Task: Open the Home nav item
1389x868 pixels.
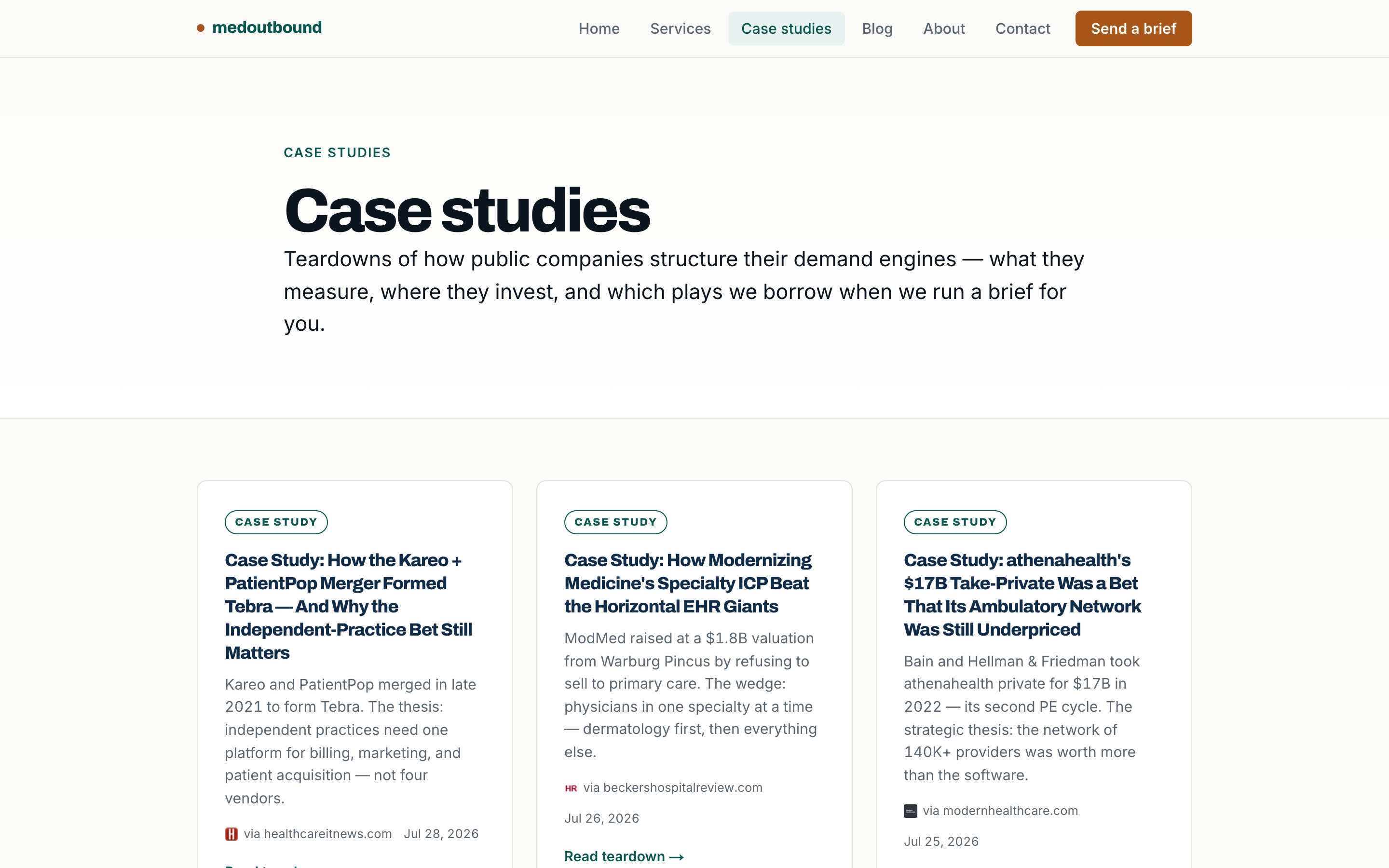Action: 599,29
